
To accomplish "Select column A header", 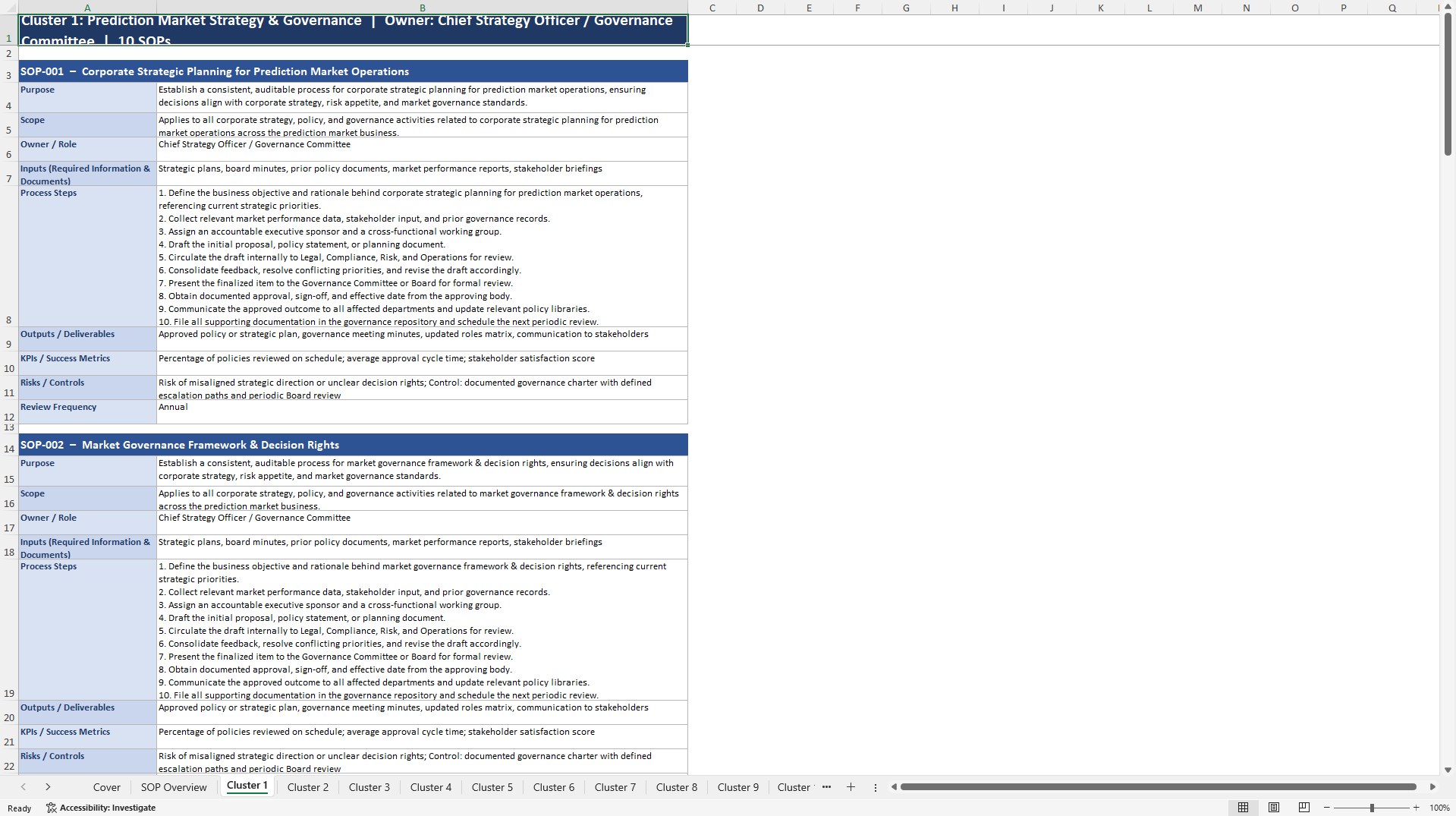I will coord(87,8).
